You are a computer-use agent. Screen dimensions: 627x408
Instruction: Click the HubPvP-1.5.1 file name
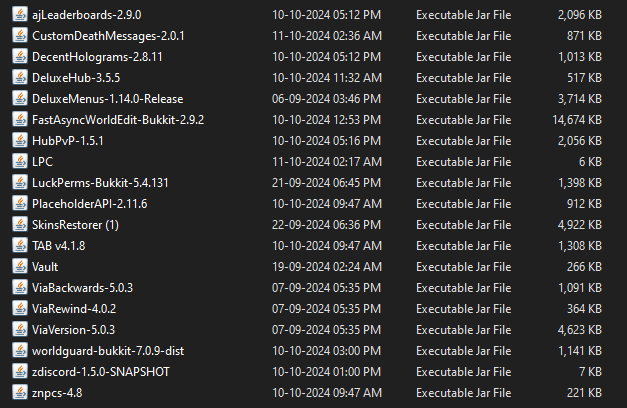tap(69, 141)
